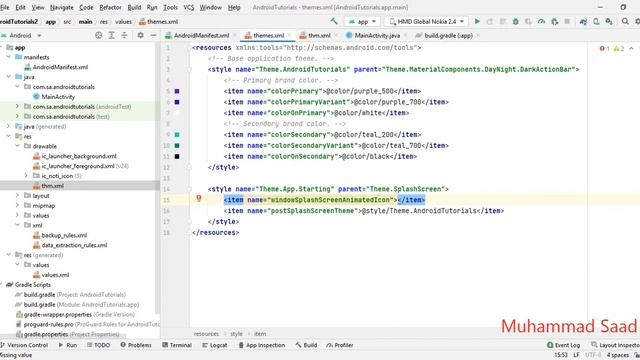
Task: Click the Make Project hammer icon
Action: 334,21
